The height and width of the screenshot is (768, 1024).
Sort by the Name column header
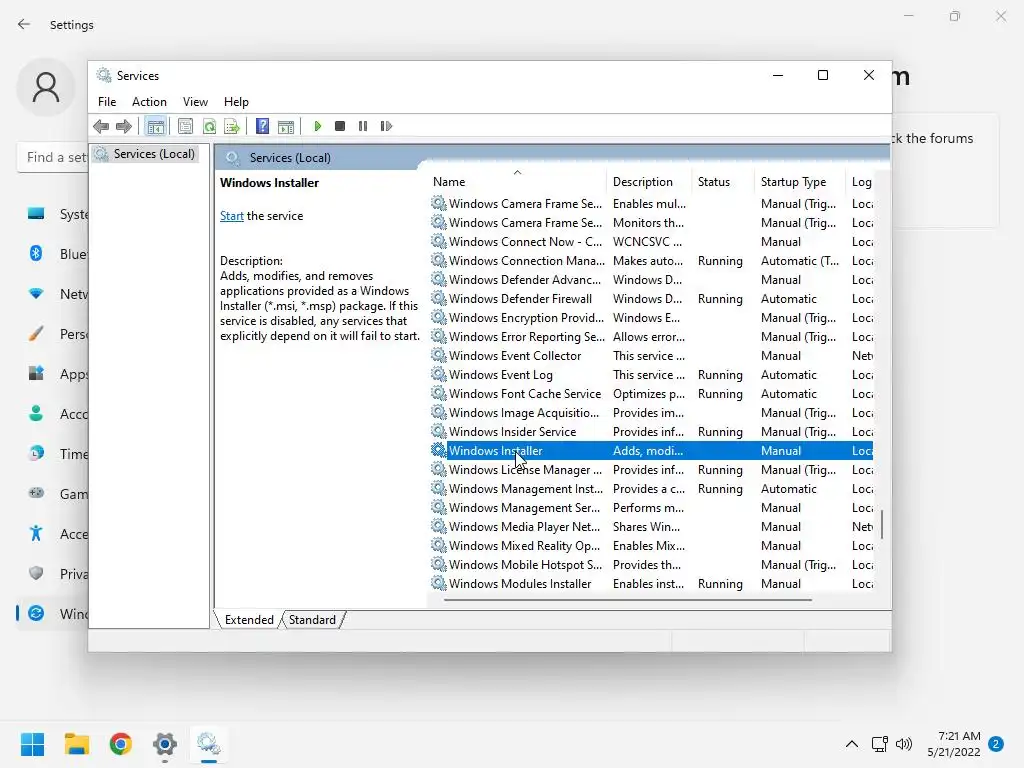pyautogui.click(x=517, y=182)
